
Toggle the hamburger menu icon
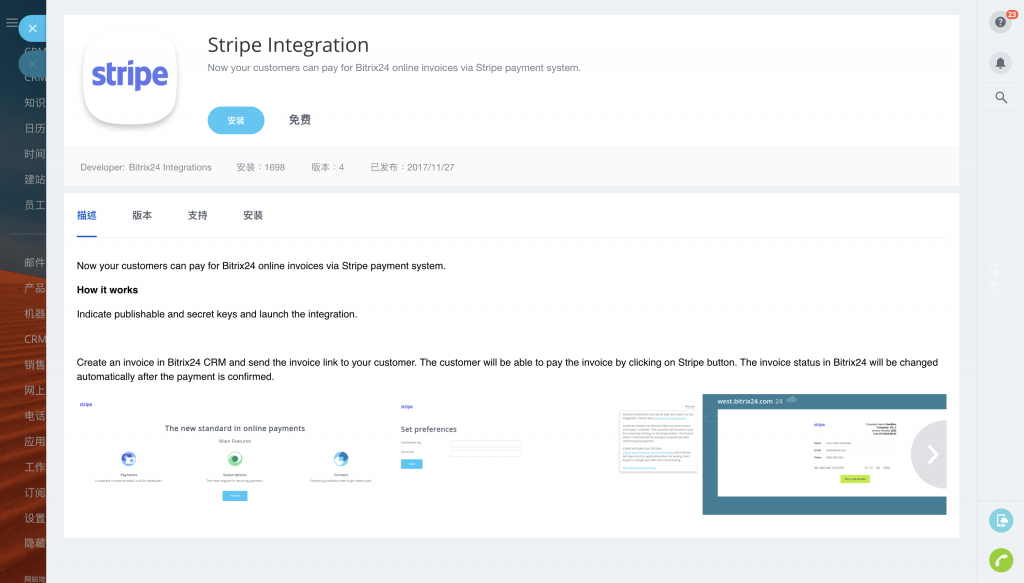[11, 23]
